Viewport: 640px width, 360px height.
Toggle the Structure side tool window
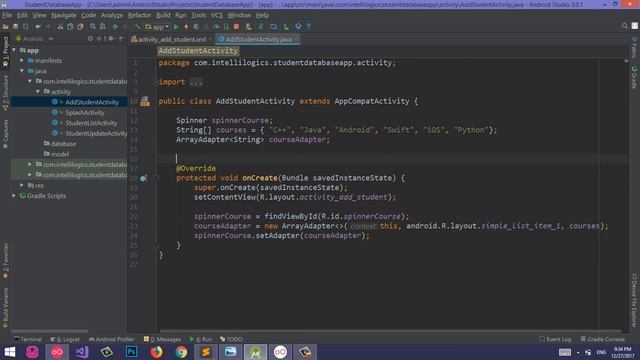[5, 93]
